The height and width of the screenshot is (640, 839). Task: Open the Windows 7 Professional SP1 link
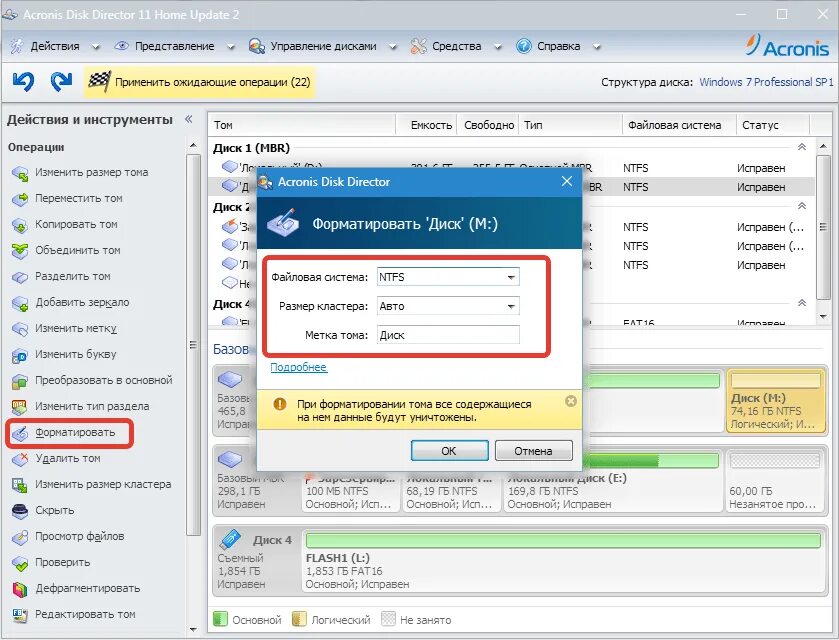[x=766, y=82]
